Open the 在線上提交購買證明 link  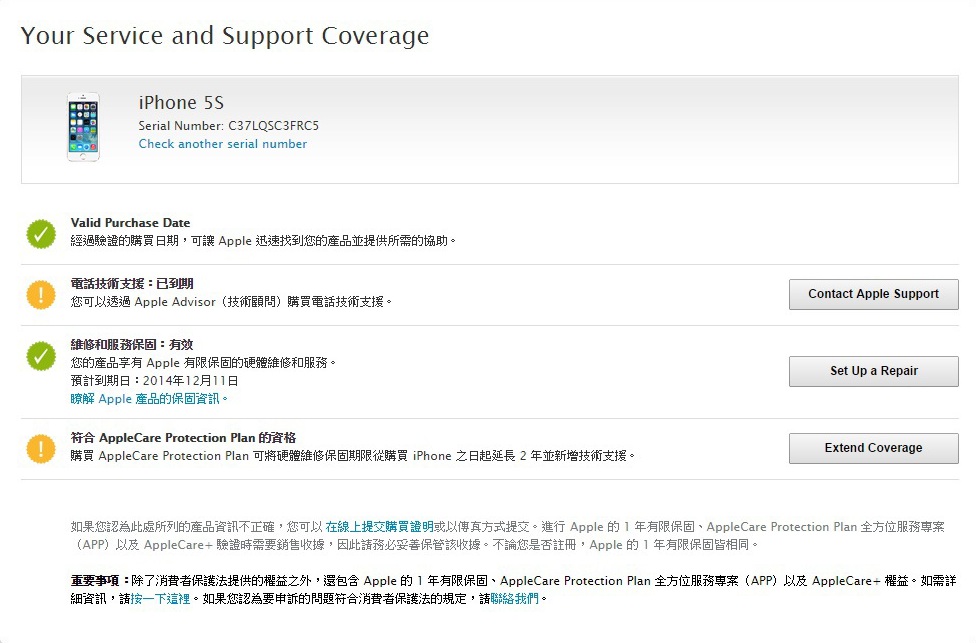[379, 527]
